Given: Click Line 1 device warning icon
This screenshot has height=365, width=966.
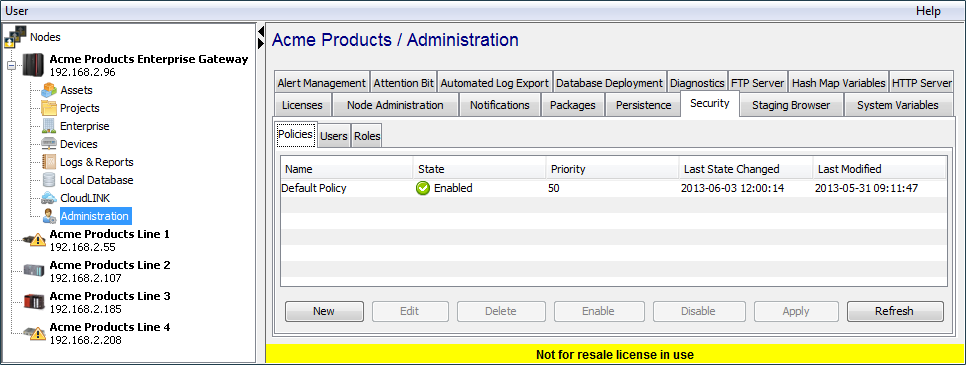Looking at the screenshot, I should pos(34,240).
